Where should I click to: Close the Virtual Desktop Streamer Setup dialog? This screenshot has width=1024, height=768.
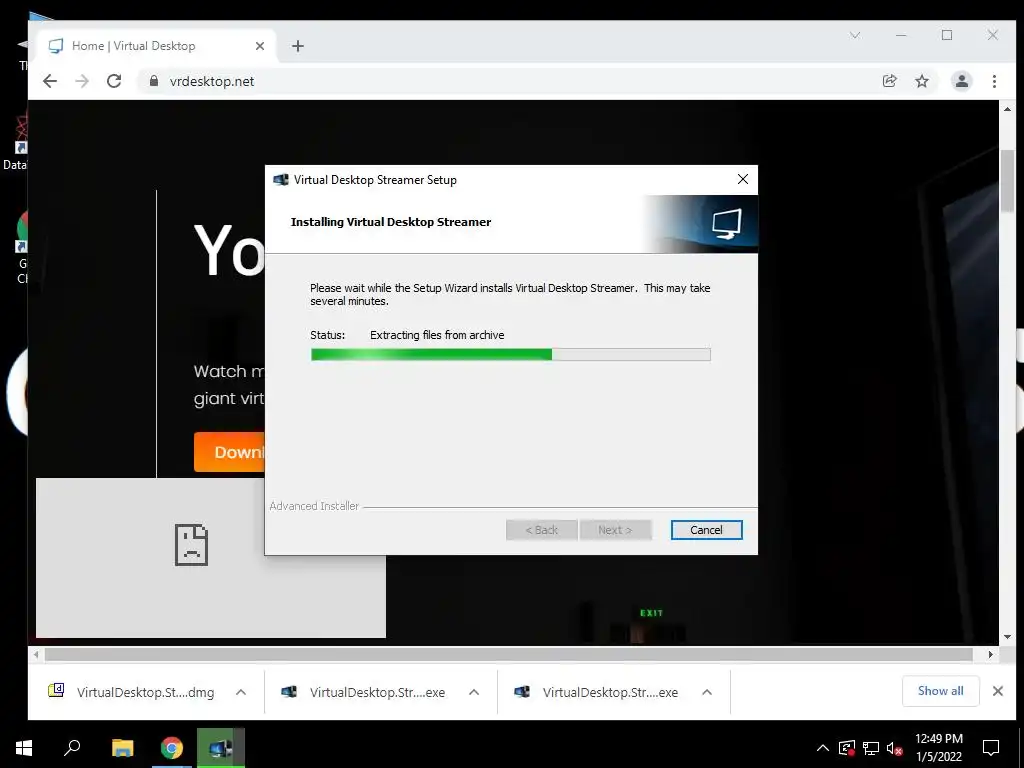tap(743, 179)
